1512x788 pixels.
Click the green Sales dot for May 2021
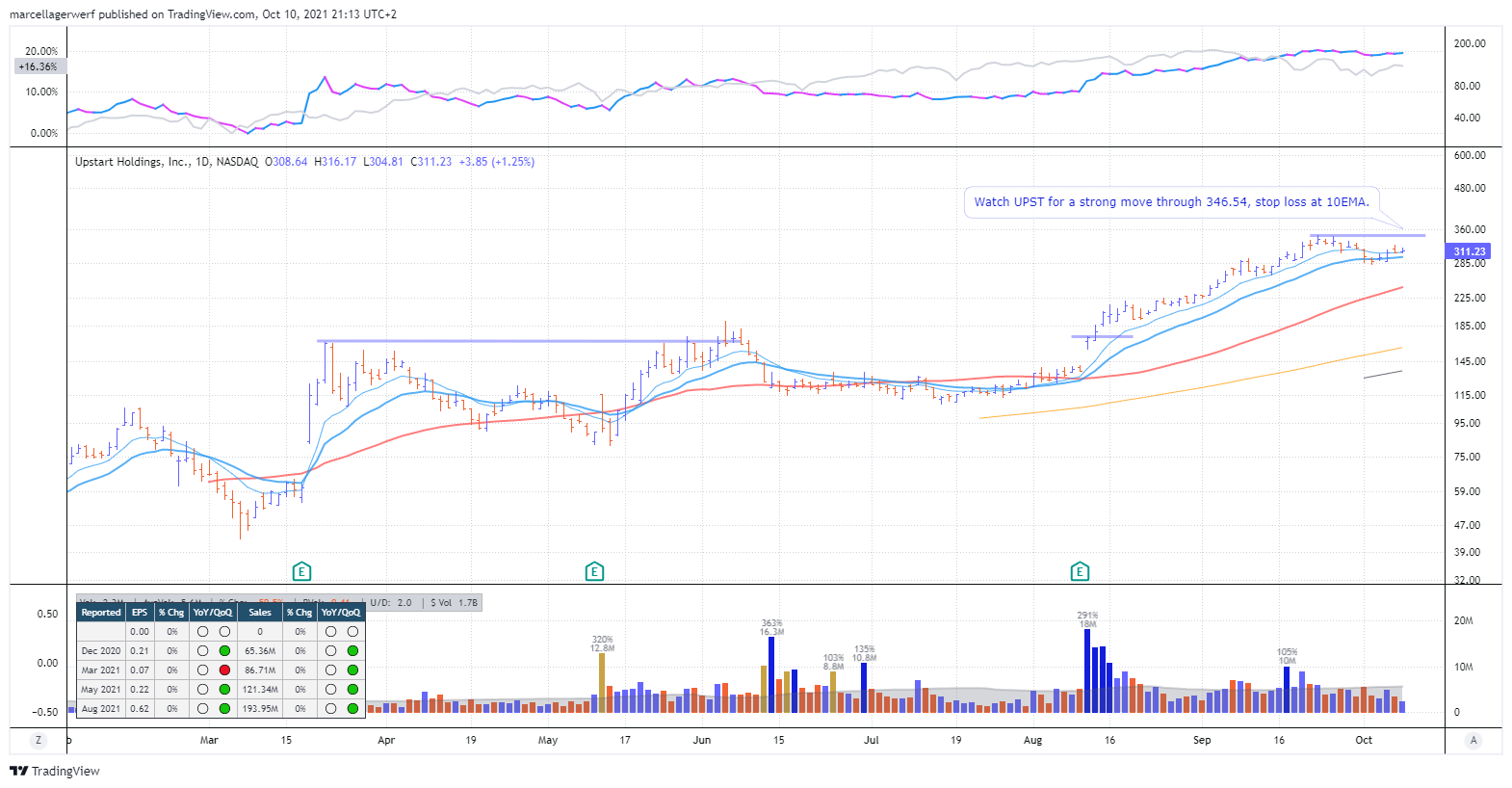pos(352,689)
